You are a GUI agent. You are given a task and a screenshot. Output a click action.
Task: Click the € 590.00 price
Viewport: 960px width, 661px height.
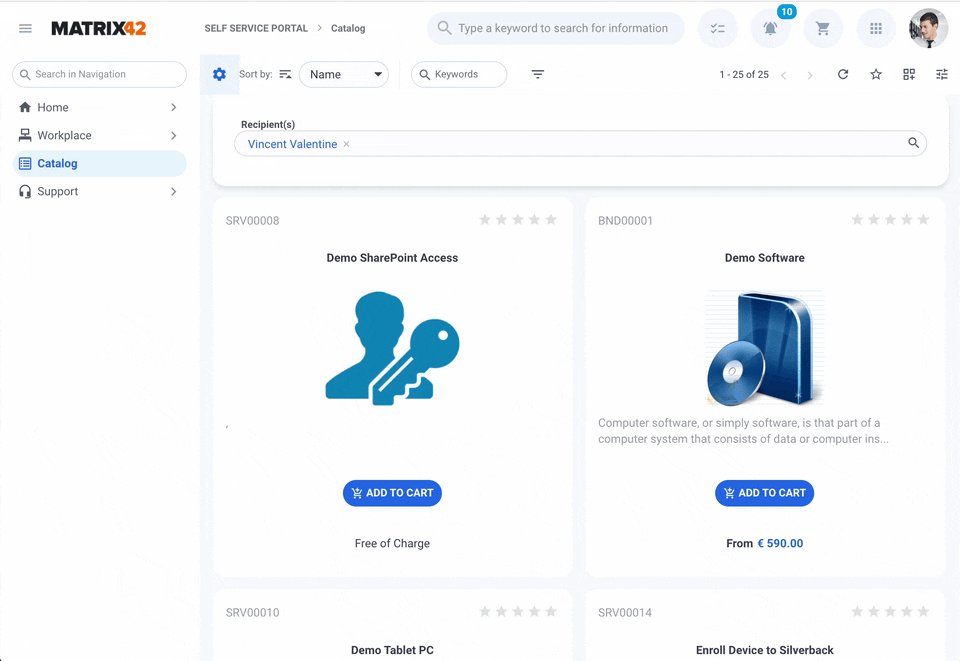(780, 543)
